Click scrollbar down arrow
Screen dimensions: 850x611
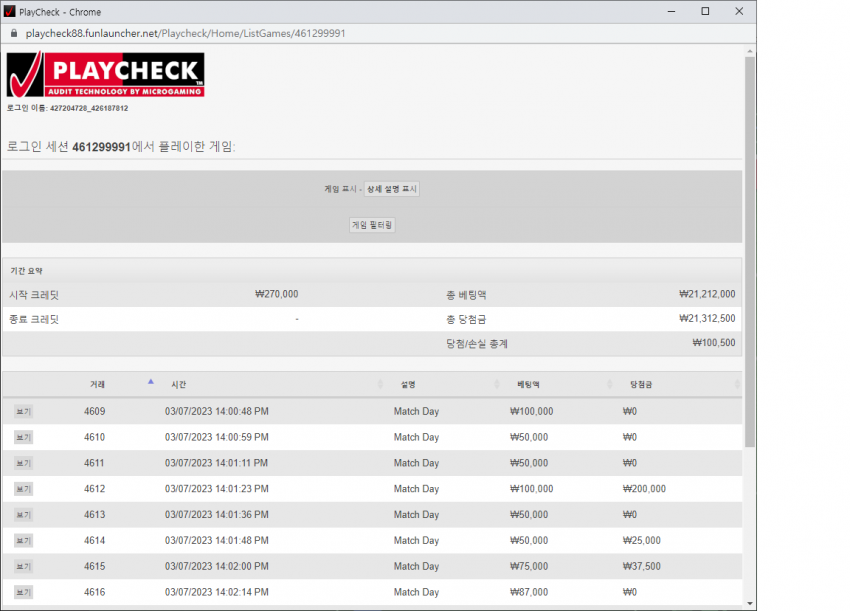[750, 603]
